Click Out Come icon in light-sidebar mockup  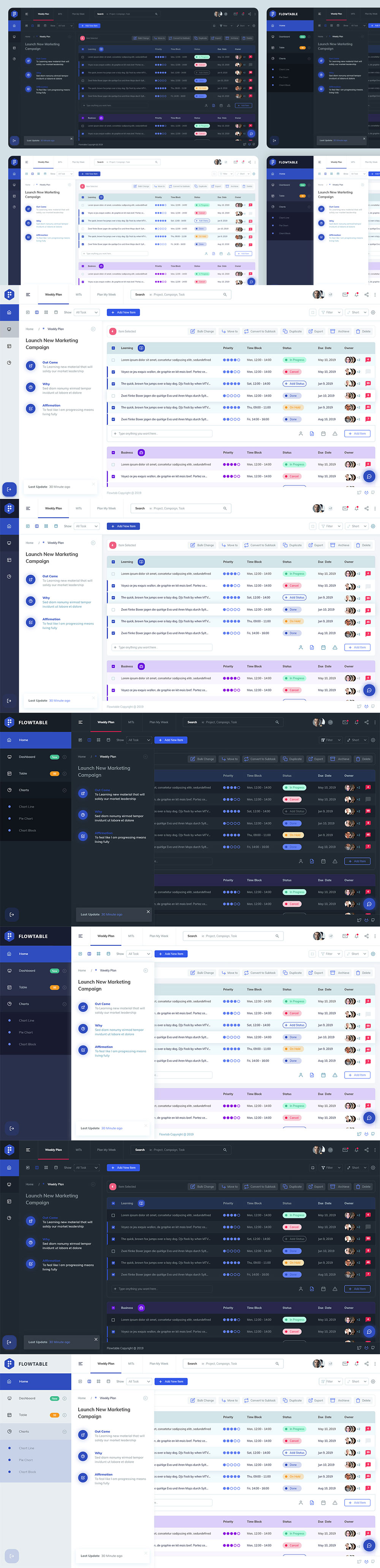pos(83,1435)
